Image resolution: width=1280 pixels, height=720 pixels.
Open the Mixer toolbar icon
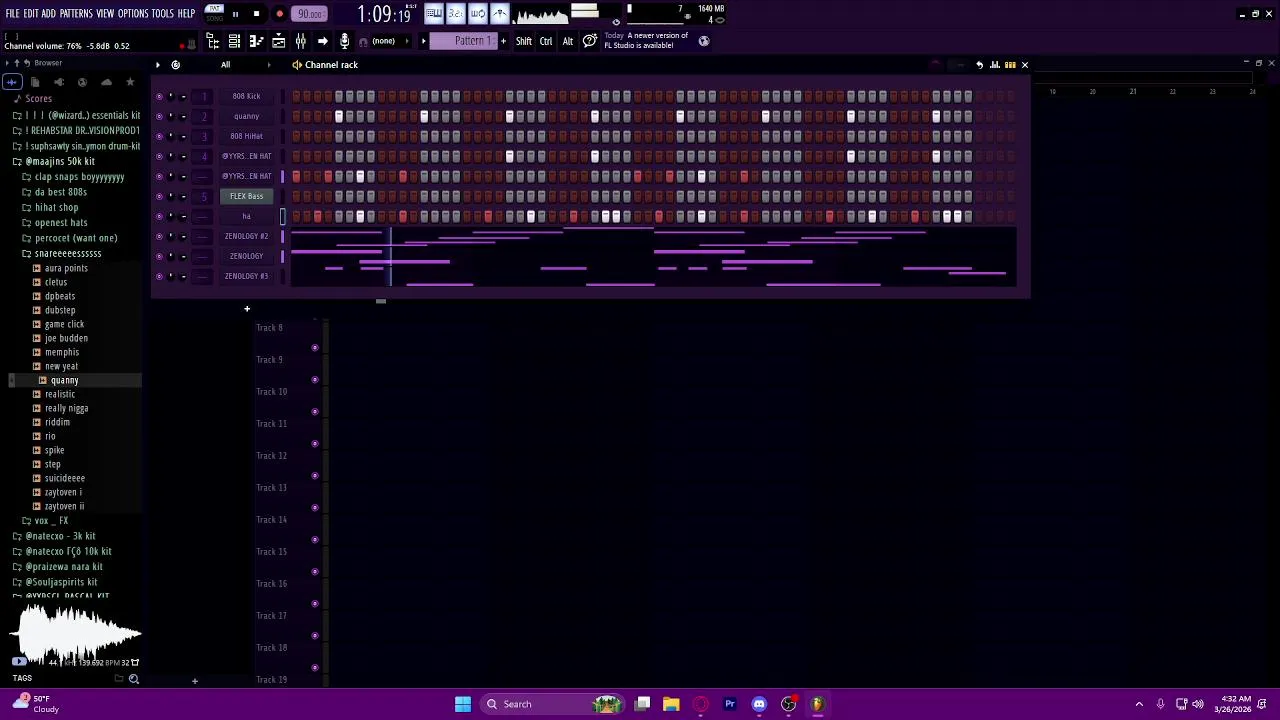pos(300,41)
